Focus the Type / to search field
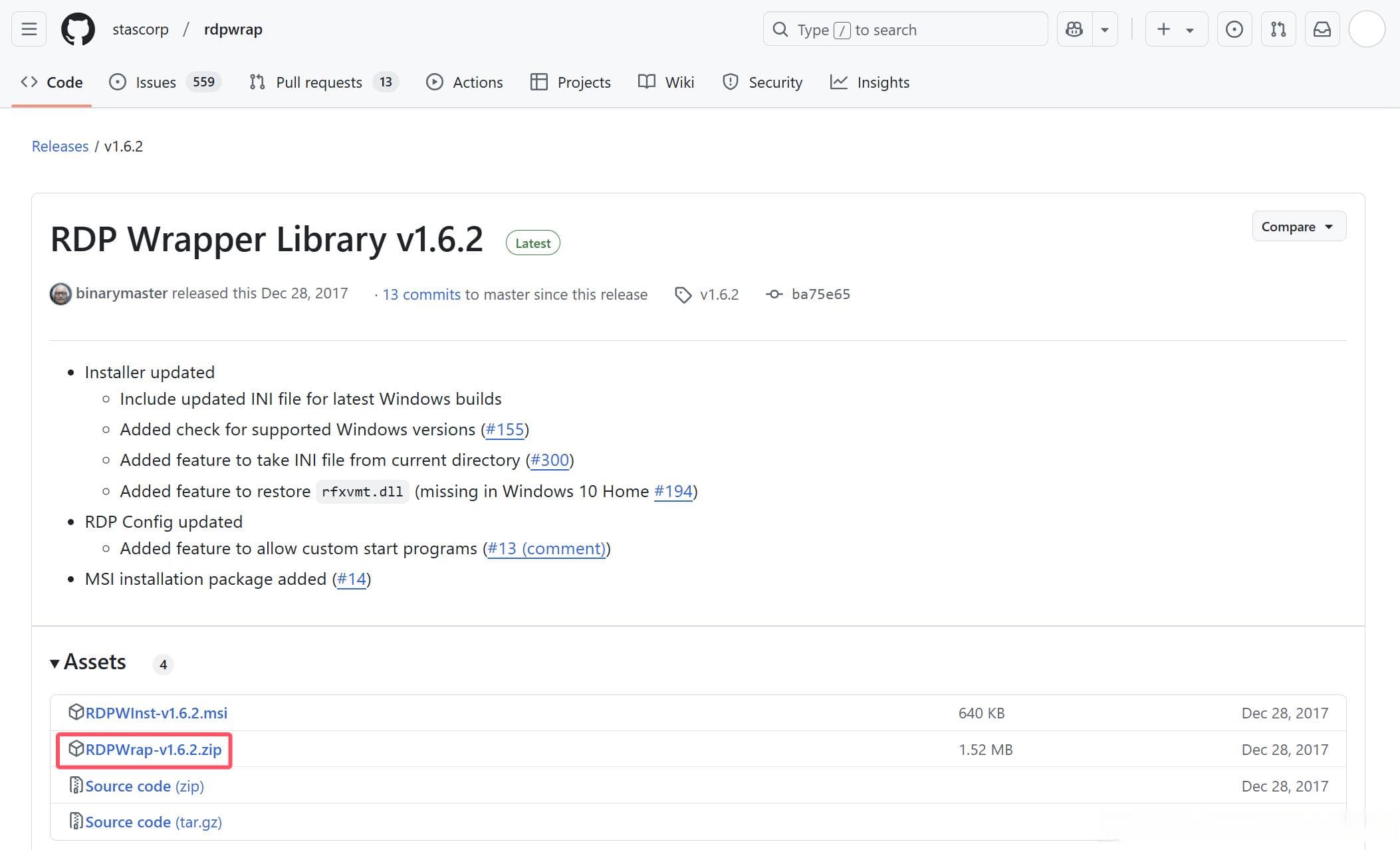Image resolution: width=1400 pixels, height=850 pixels. click(x=905, y=29)
